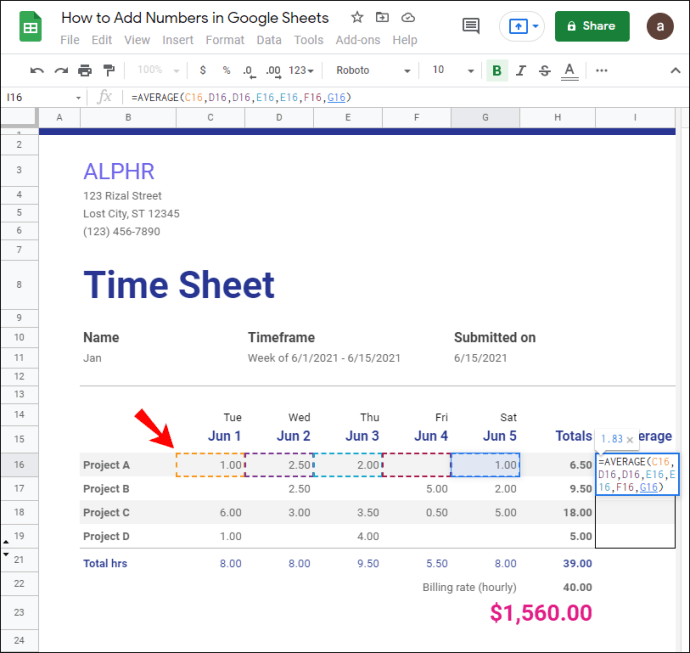Click the 'Time Sheet' title cell
Image resolution: width=690 pixels, height=653 pixels.
pos(179,285)
